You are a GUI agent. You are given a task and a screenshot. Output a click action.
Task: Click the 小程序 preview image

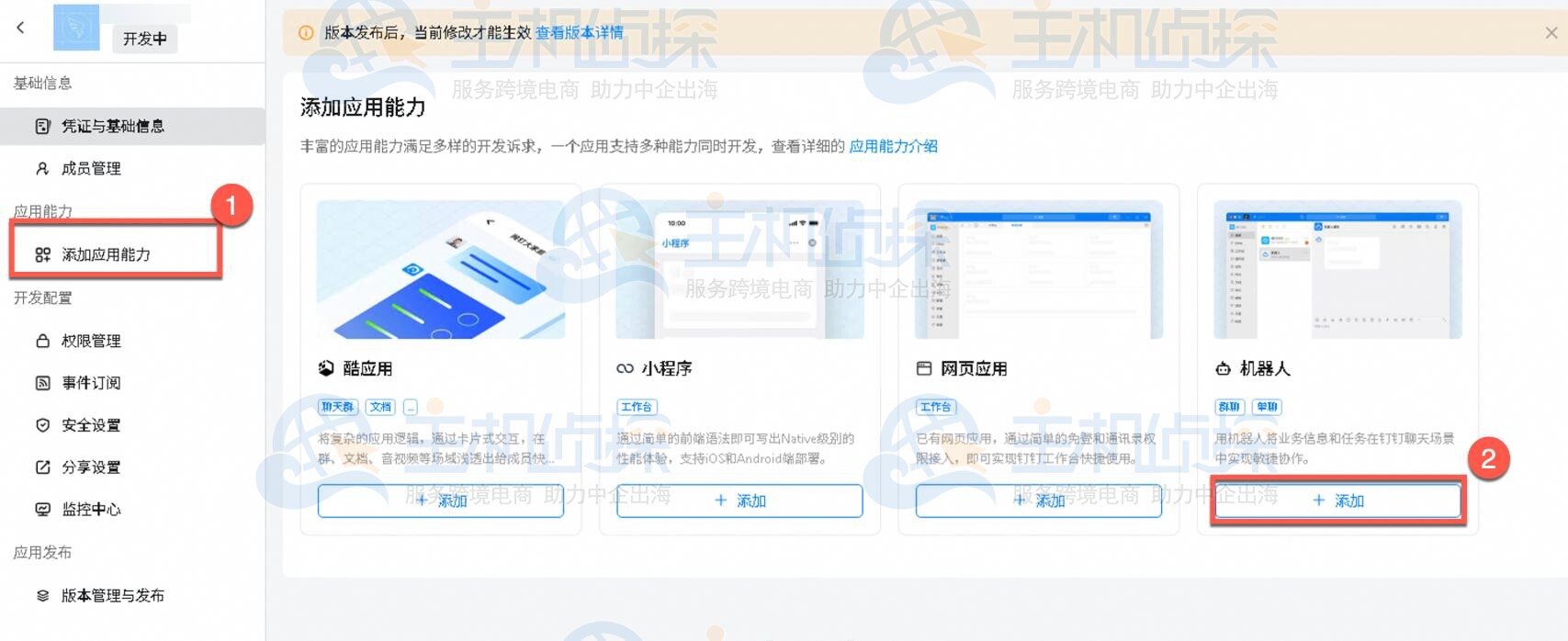point(740,270)
